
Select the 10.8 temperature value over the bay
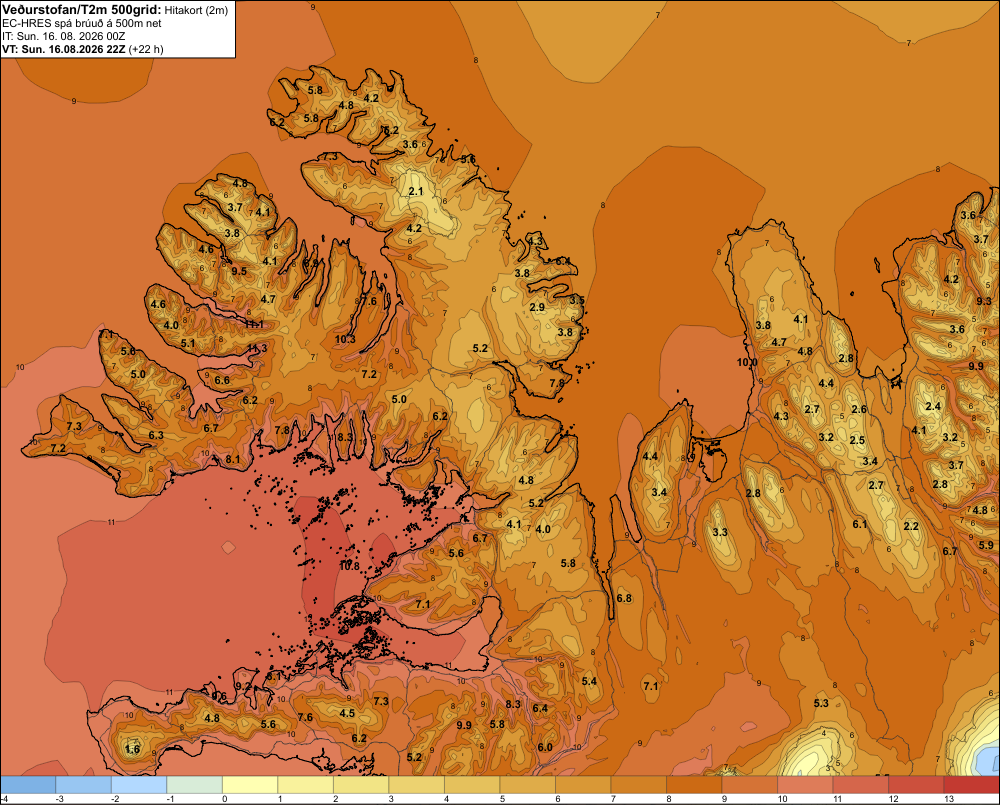click(349, 566)
